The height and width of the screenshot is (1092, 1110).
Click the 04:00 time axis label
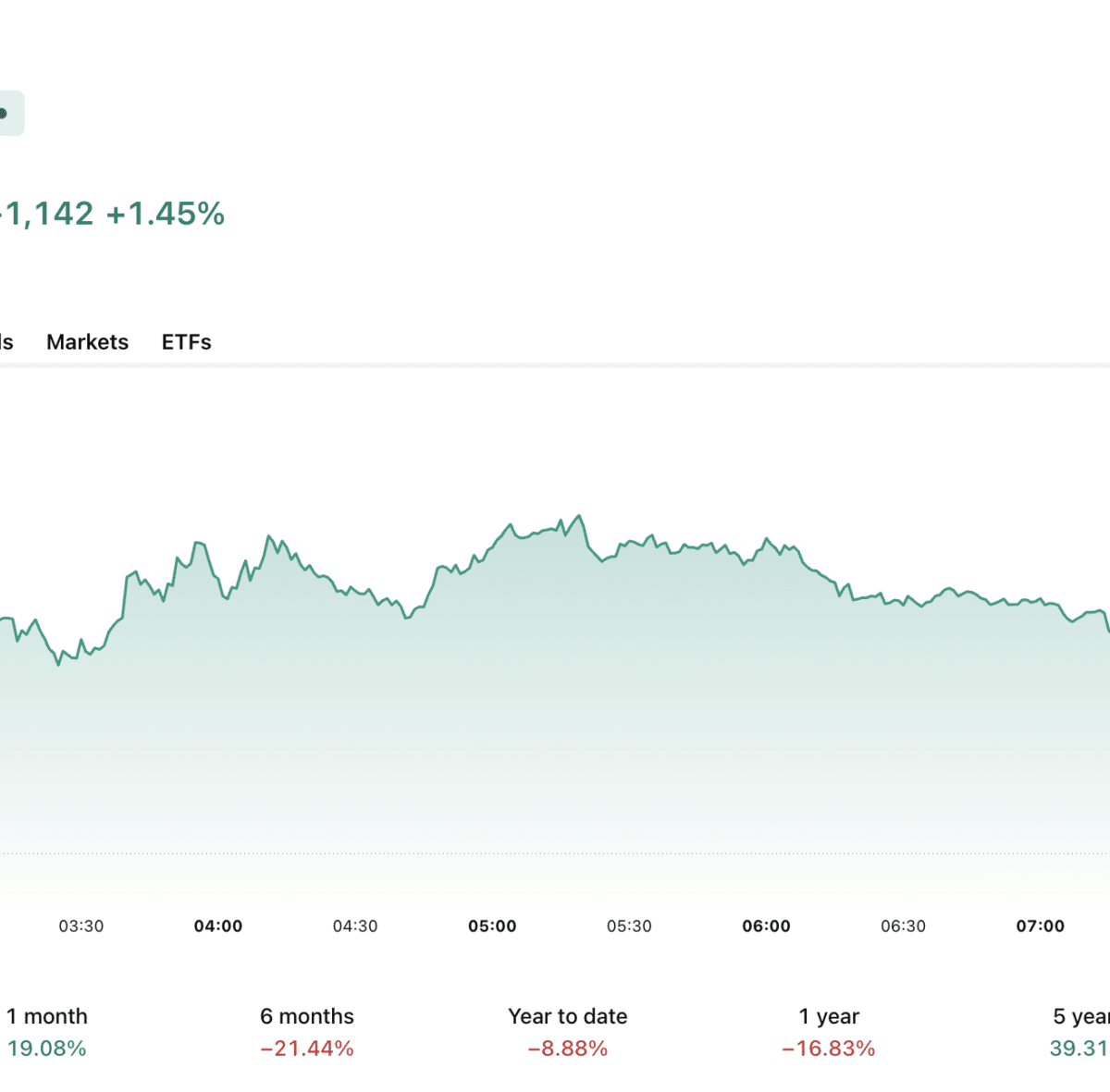218,926
